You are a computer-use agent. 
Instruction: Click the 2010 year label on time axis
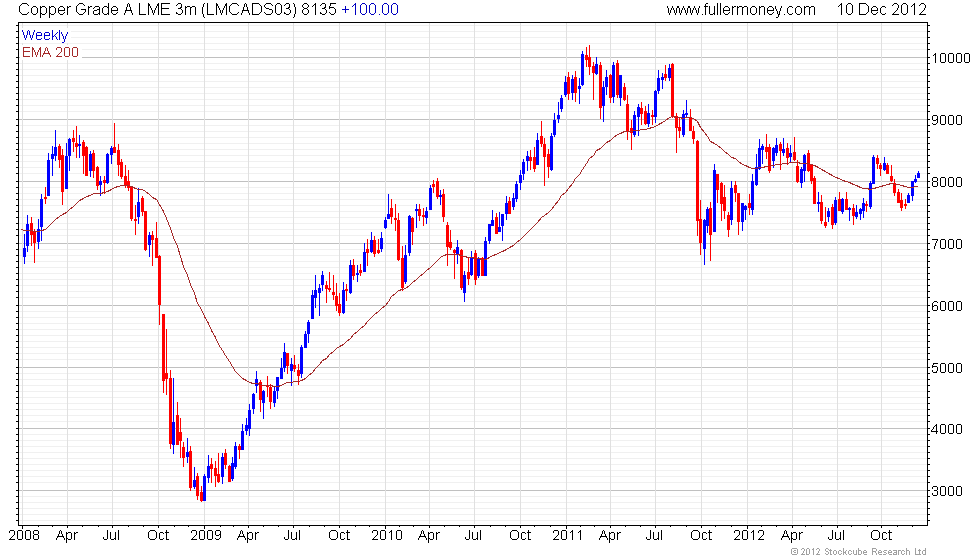pos(387,535)
